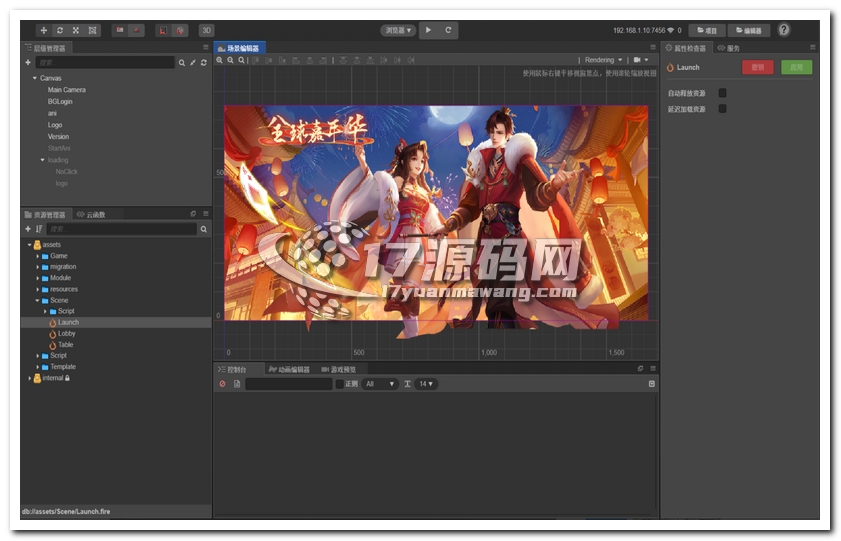Reset scene view zoom
Screen dimensions: 841x541
point(242,61)
